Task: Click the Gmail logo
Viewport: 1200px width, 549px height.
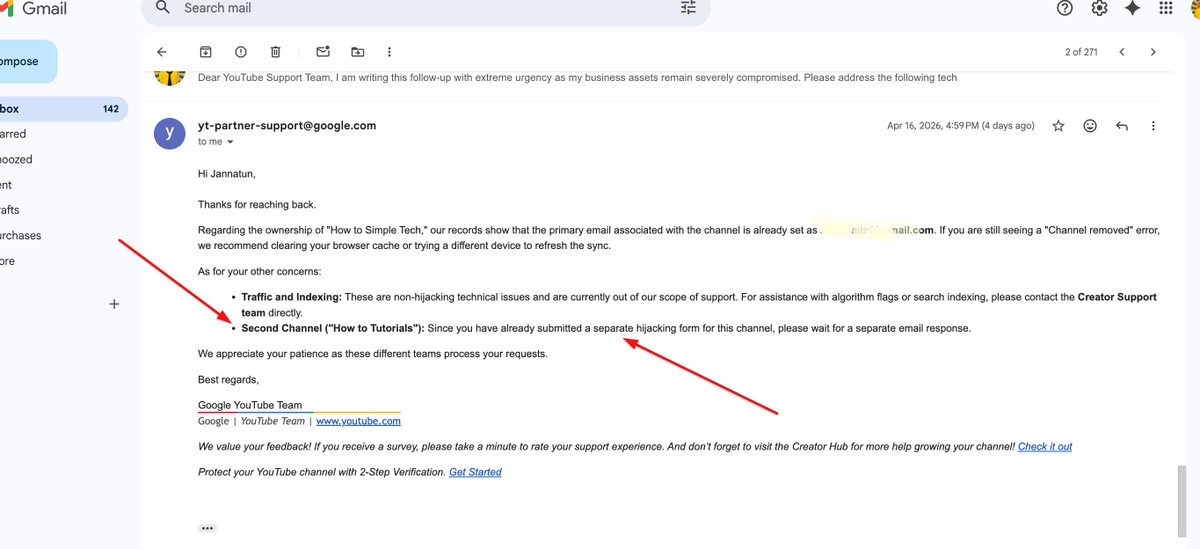Action: coord(34,8)
